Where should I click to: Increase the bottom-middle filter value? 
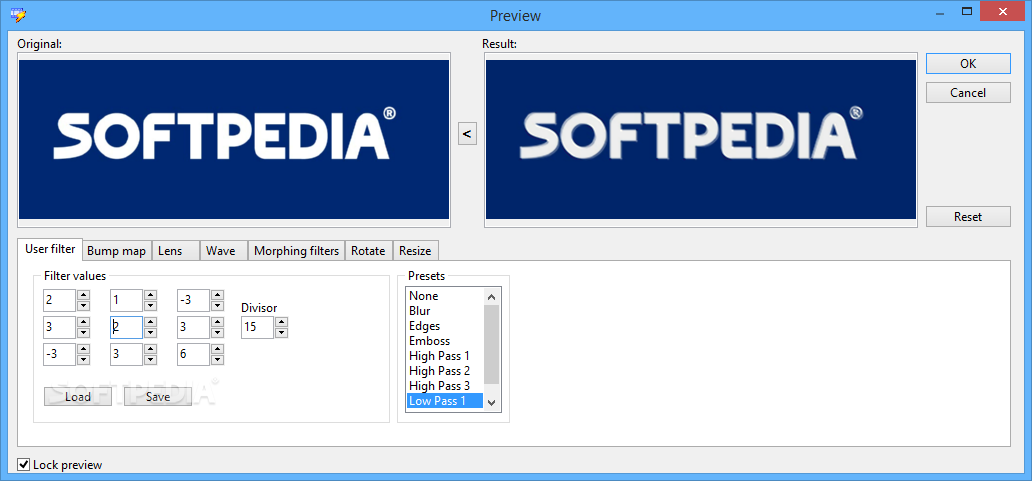(150, 348)
